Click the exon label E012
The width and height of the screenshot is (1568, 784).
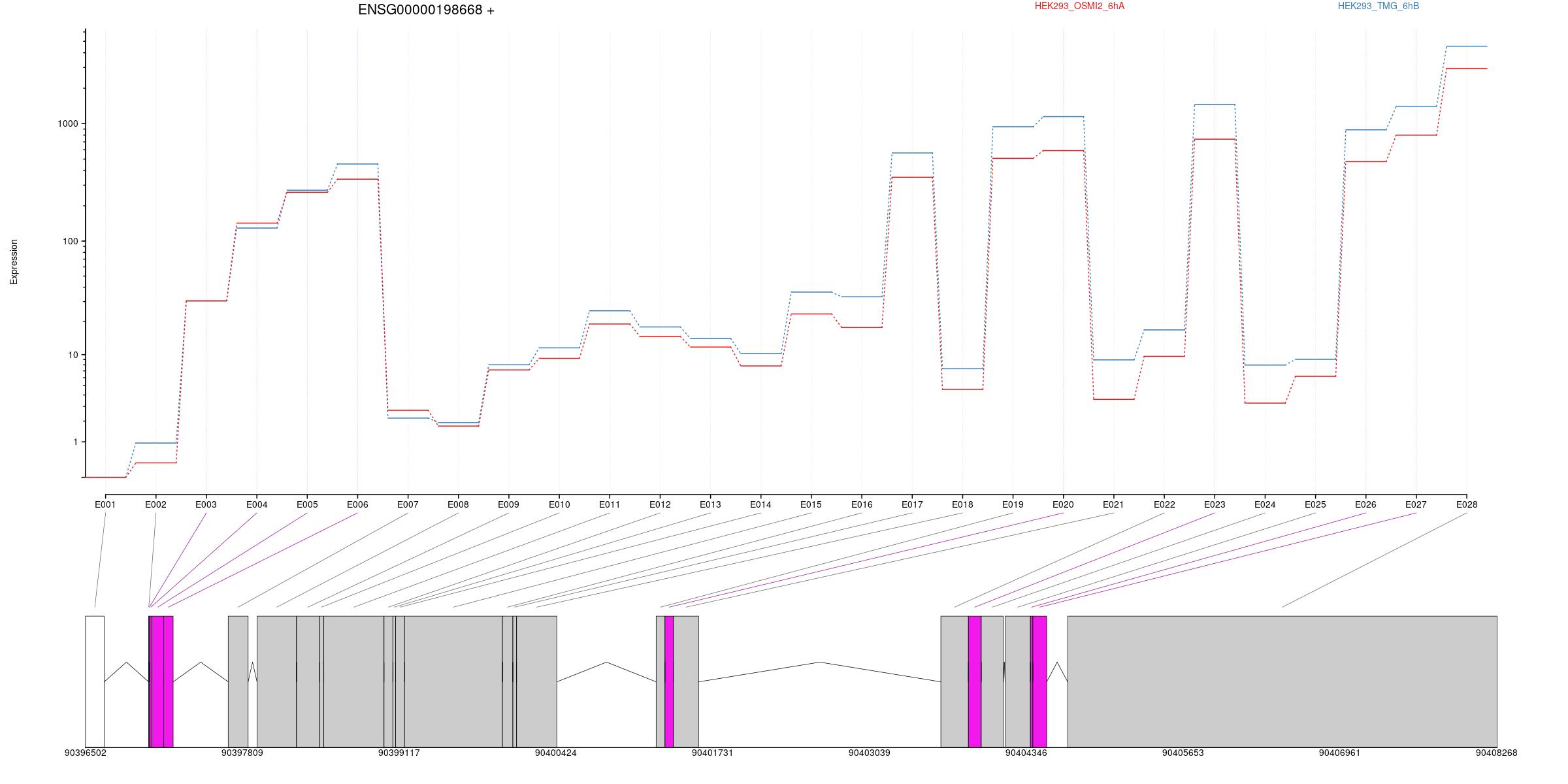pyautogui.click(x=660, y=504)
